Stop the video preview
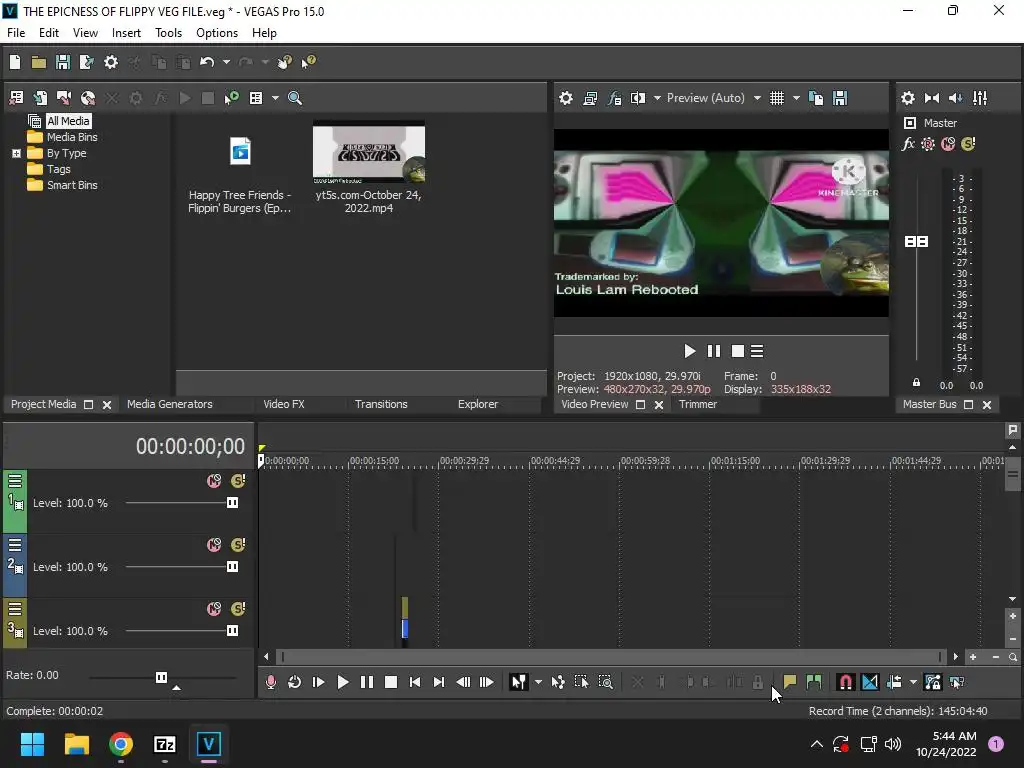The height and width of the screenshot is (768, 1024). tap(737, 351)
